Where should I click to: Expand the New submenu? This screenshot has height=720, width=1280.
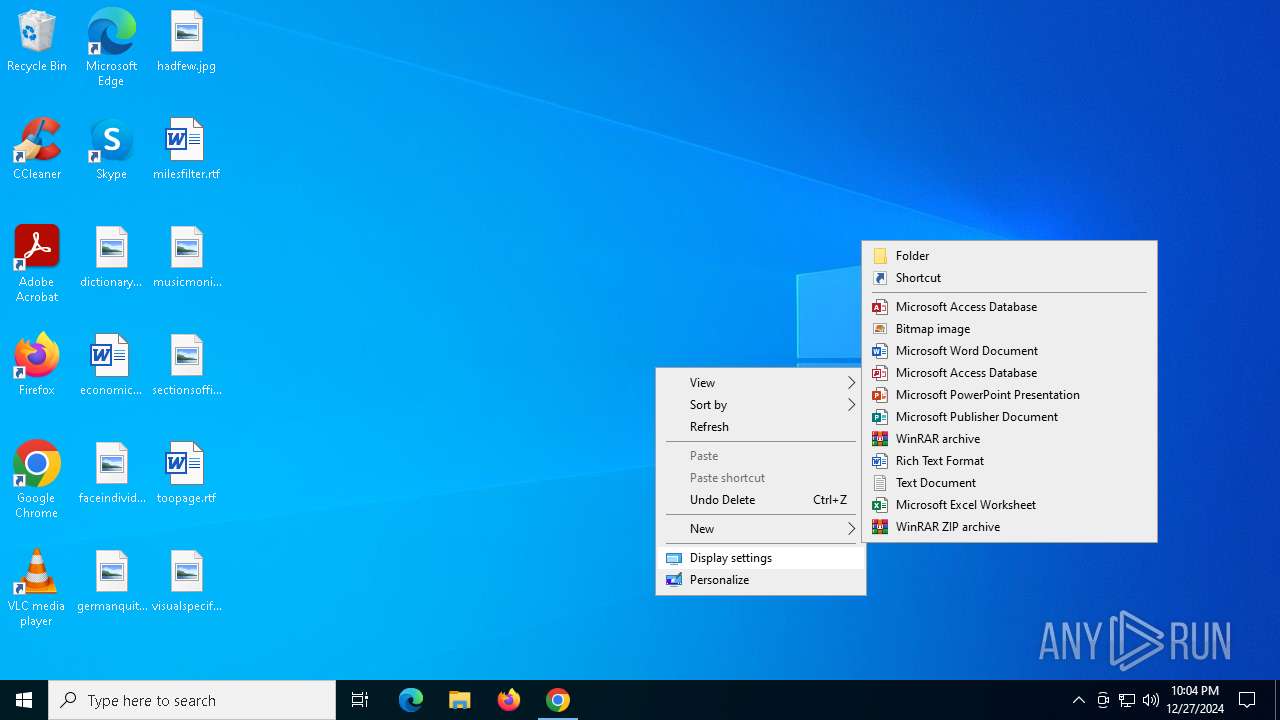tap(761, 529)
